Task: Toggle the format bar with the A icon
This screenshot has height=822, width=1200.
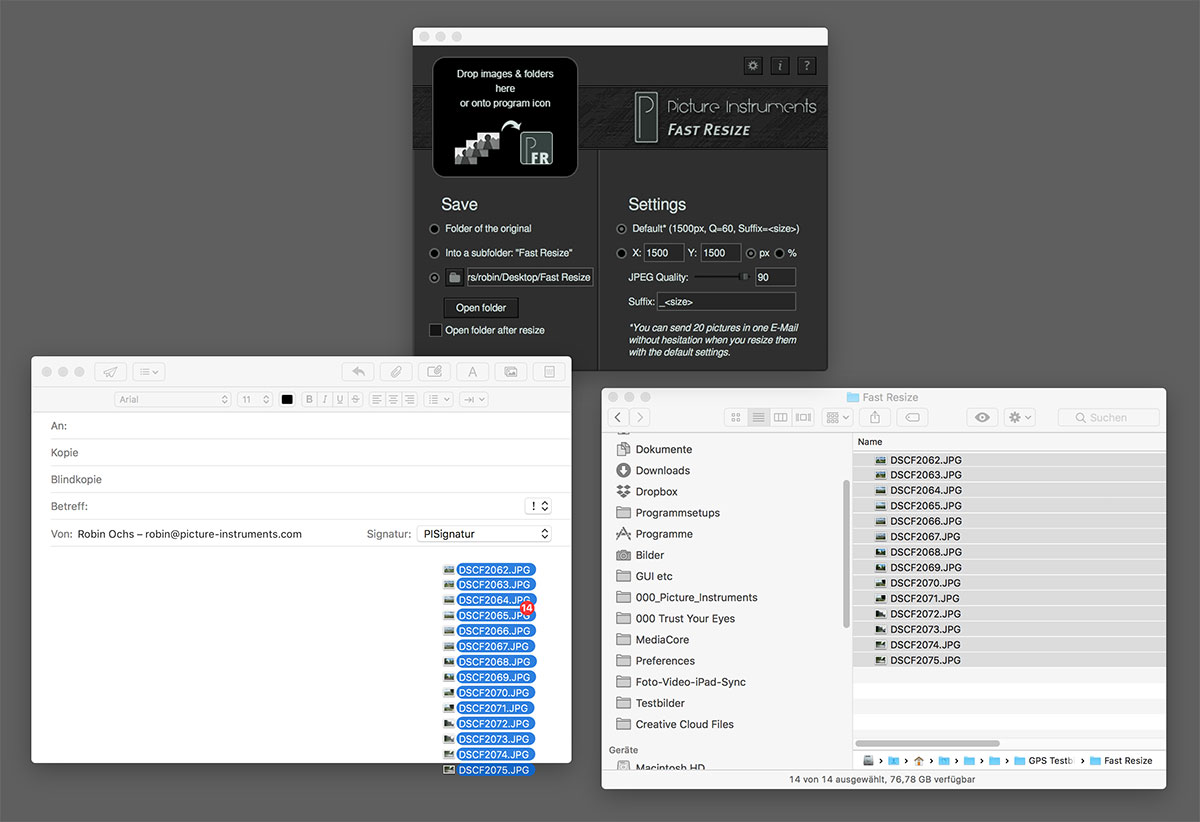Action: tap(472, 372)
